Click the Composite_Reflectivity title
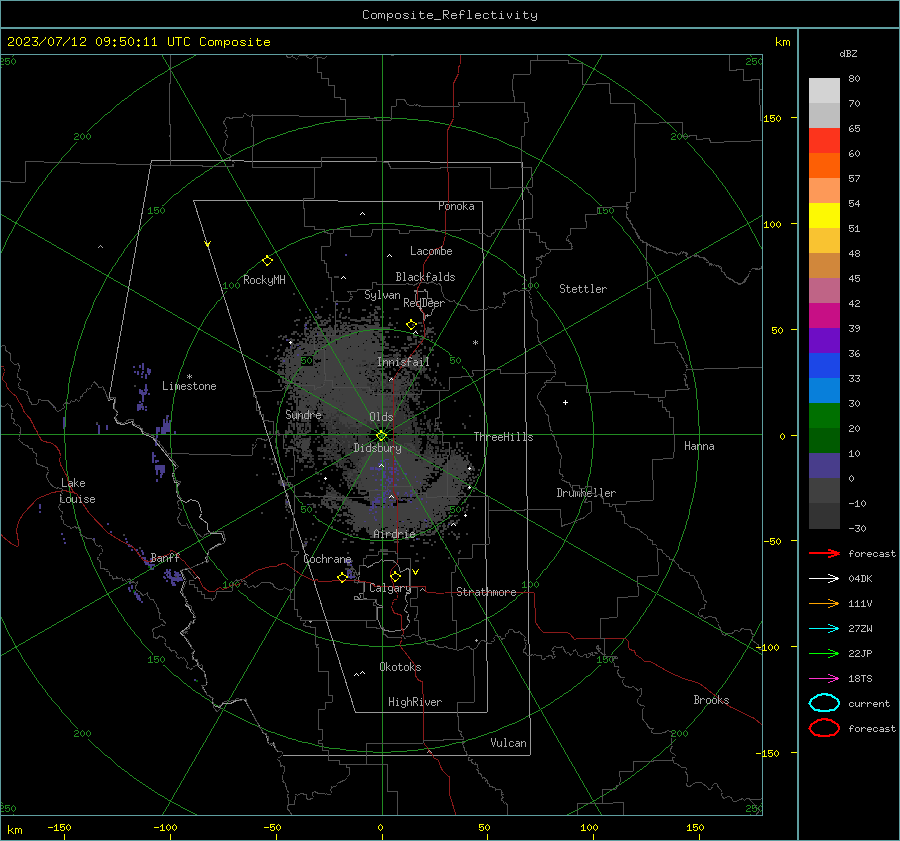This screenshot has width=900, height=841. click(450, 15)
